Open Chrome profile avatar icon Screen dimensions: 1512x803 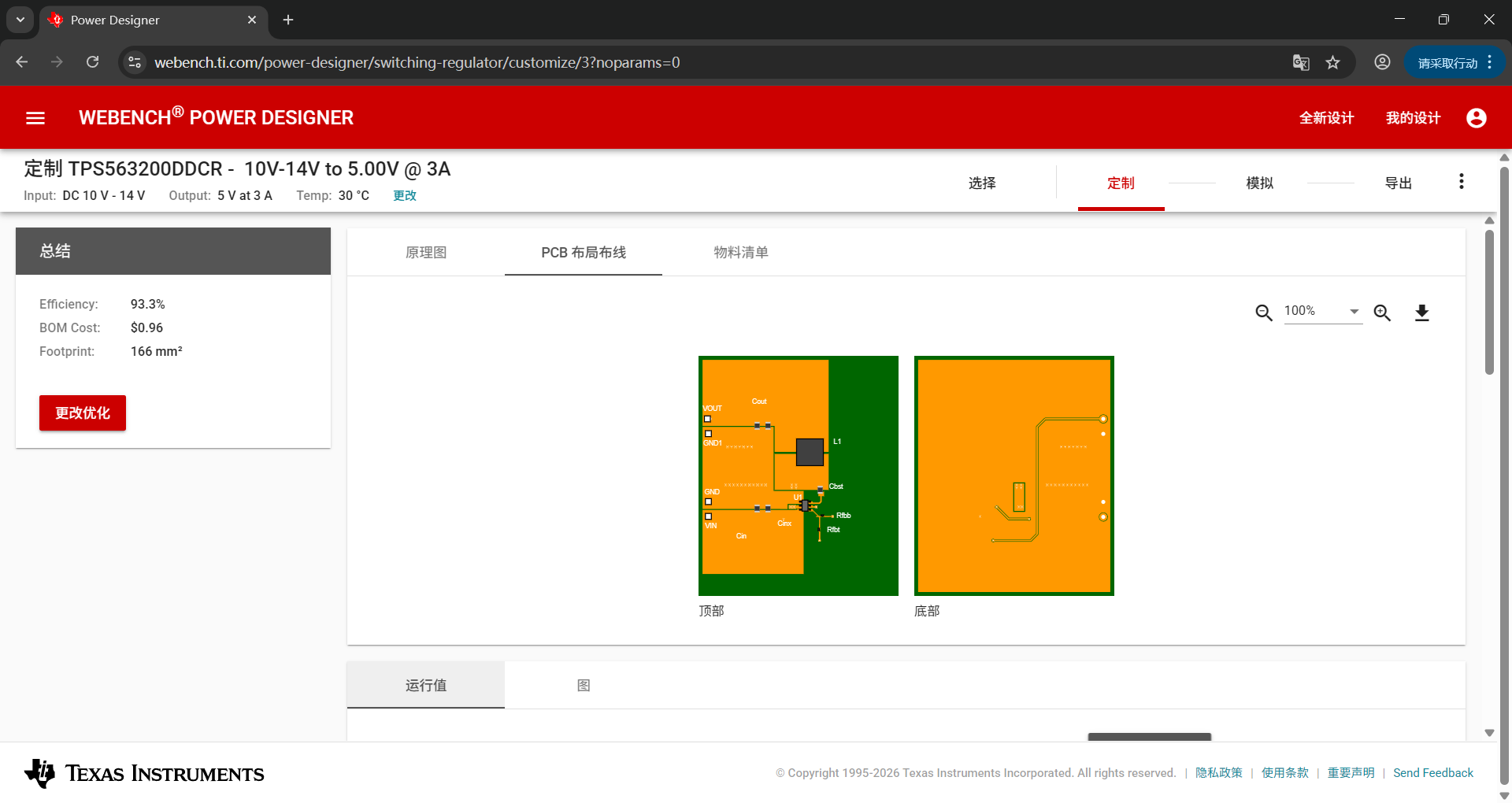(x=1382, y=62)
